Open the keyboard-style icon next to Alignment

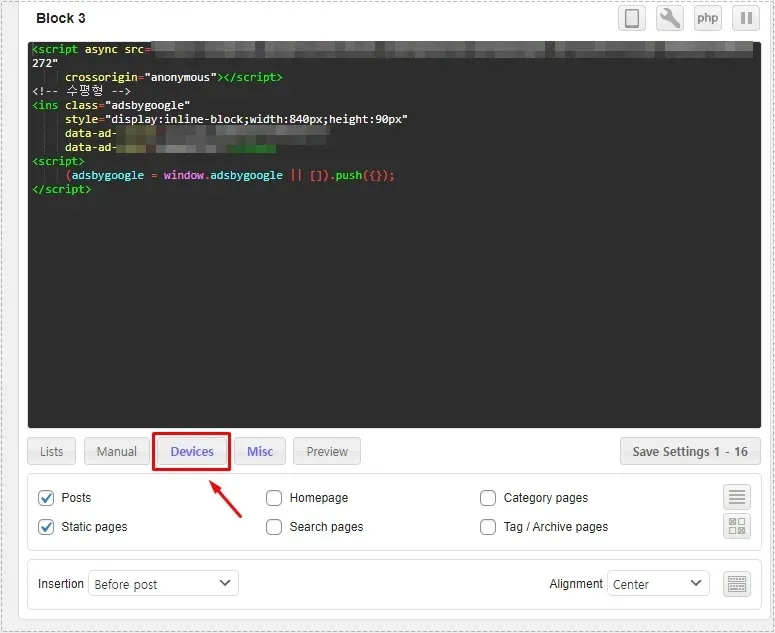click(x=736, y=584)
